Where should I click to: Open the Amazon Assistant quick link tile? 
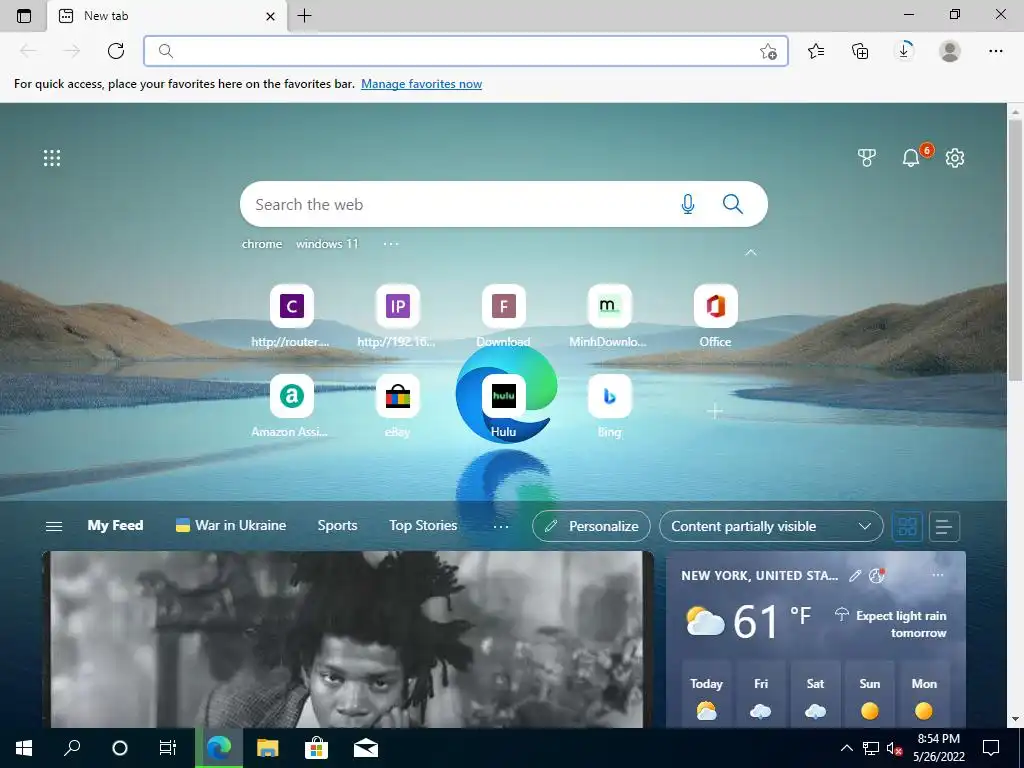click(291, 406)
